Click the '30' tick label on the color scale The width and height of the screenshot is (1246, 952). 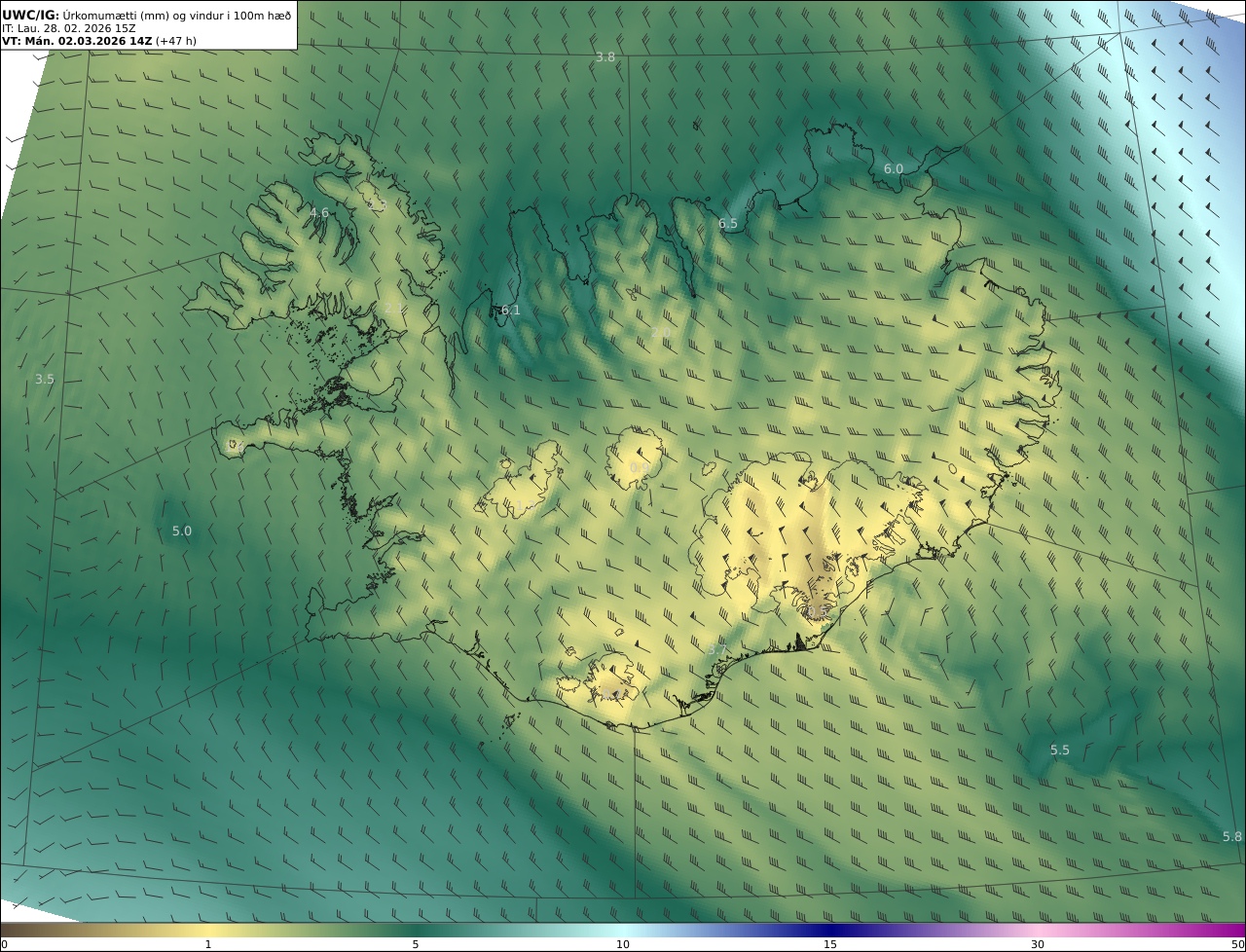point(1038,944)
